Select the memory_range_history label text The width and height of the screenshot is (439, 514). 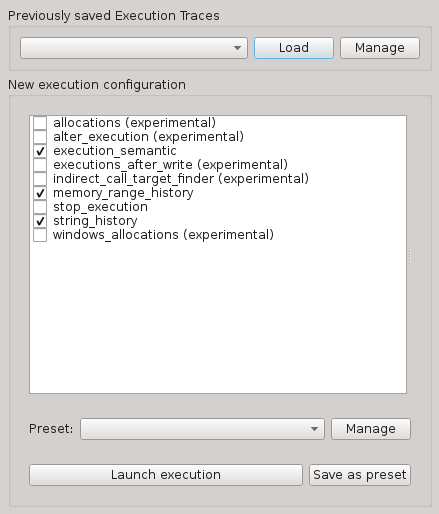(x=123, y=193)
